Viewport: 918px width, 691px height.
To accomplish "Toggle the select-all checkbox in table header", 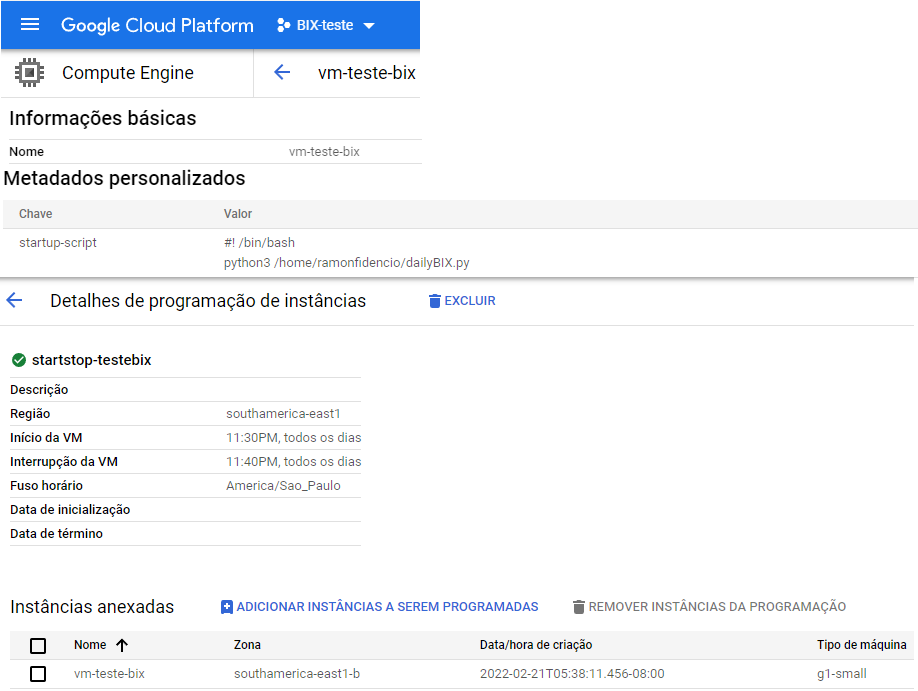I will pyautogui.click(x=38, y=646).
